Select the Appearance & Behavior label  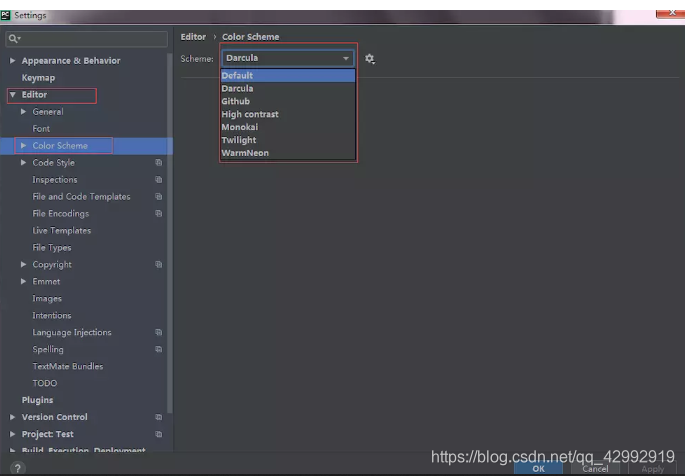pyautogui.click(x=71, y=61)
